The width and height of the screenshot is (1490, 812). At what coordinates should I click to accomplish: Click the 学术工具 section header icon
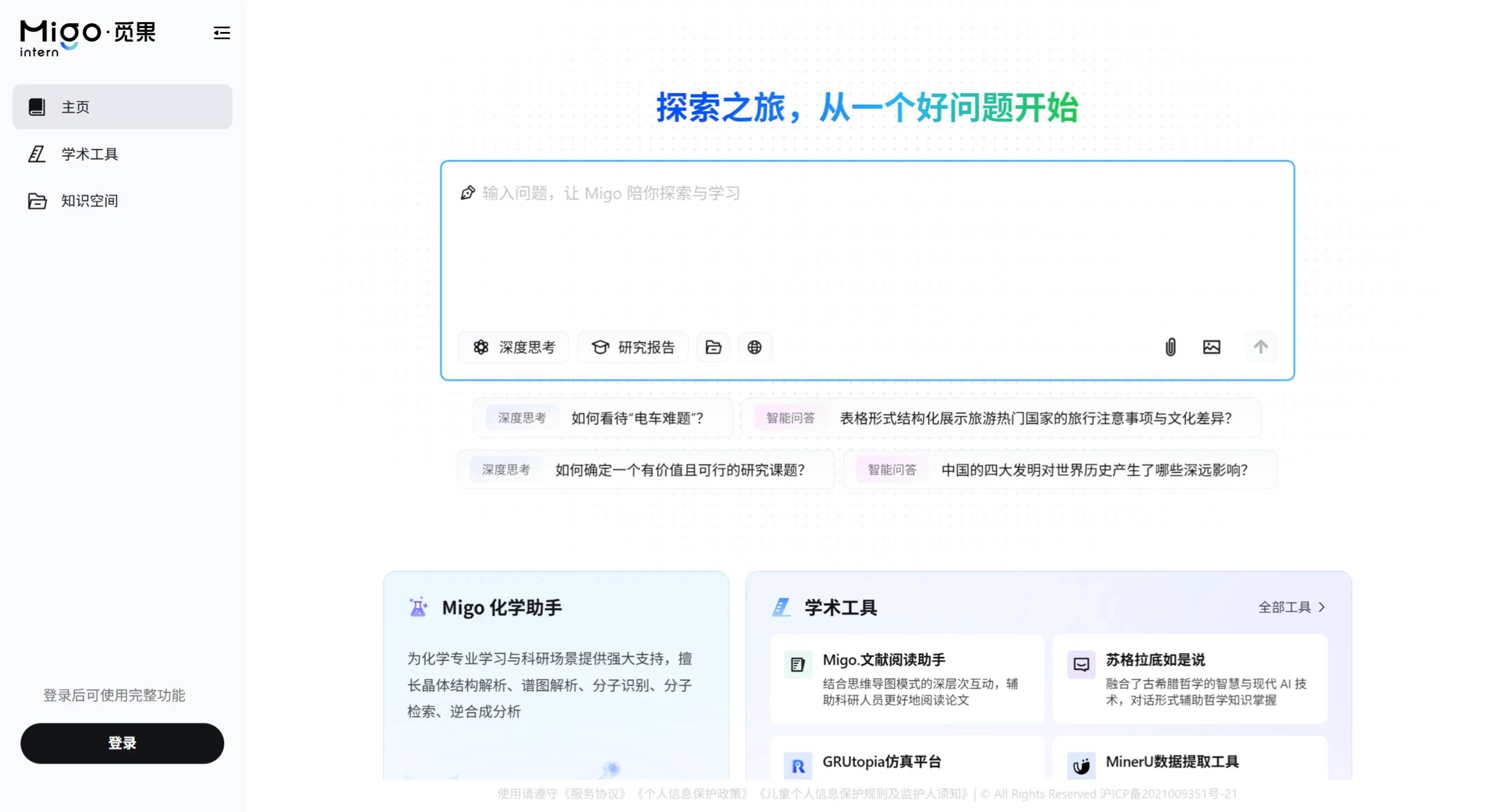pos(781,607)
